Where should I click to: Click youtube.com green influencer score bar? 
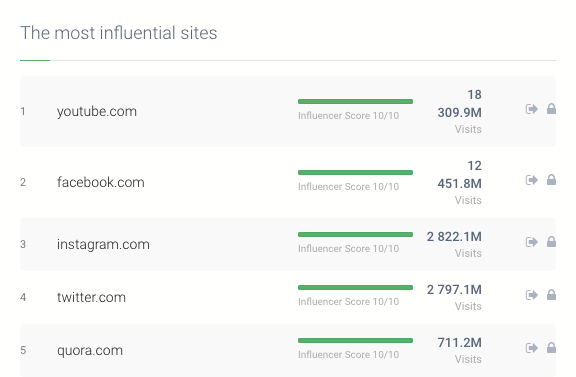(355, 101)
